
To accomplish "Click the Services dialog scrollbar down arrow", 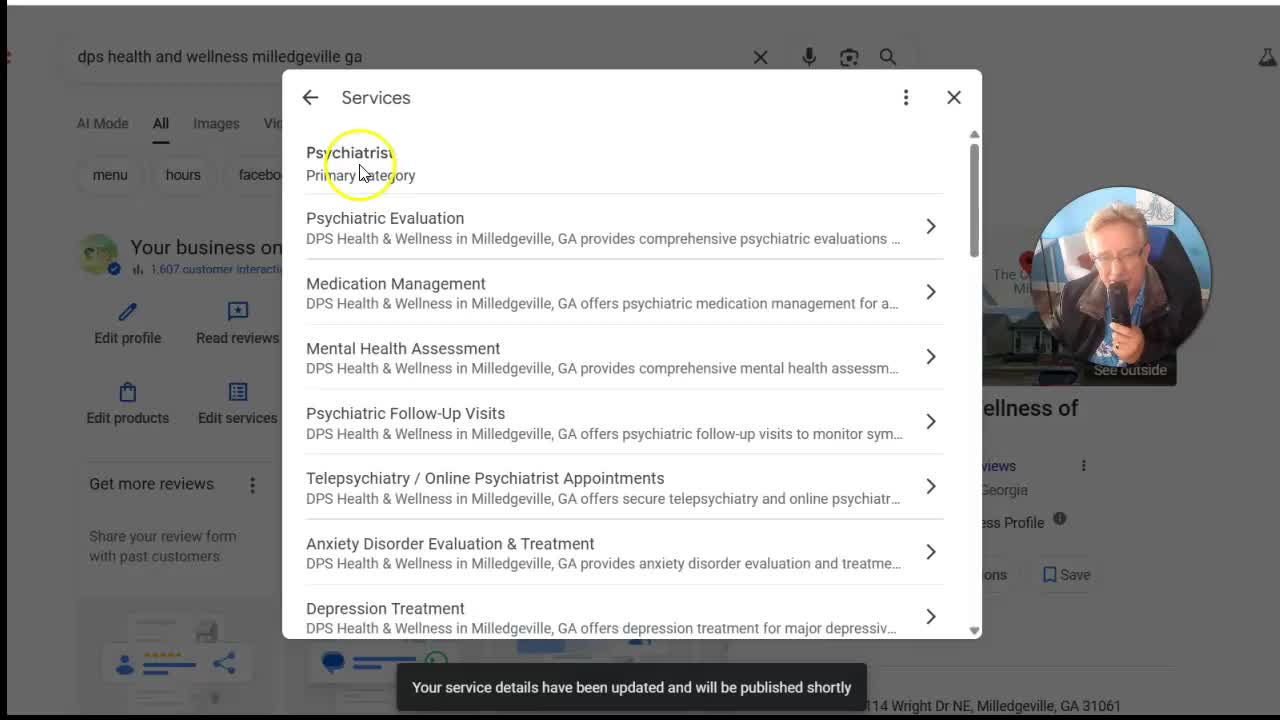I will pos(974,630).
